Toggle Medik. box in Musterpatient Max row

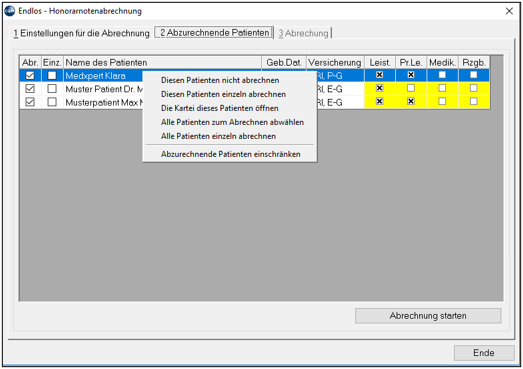pyautogui.click(x=442, y=101)
